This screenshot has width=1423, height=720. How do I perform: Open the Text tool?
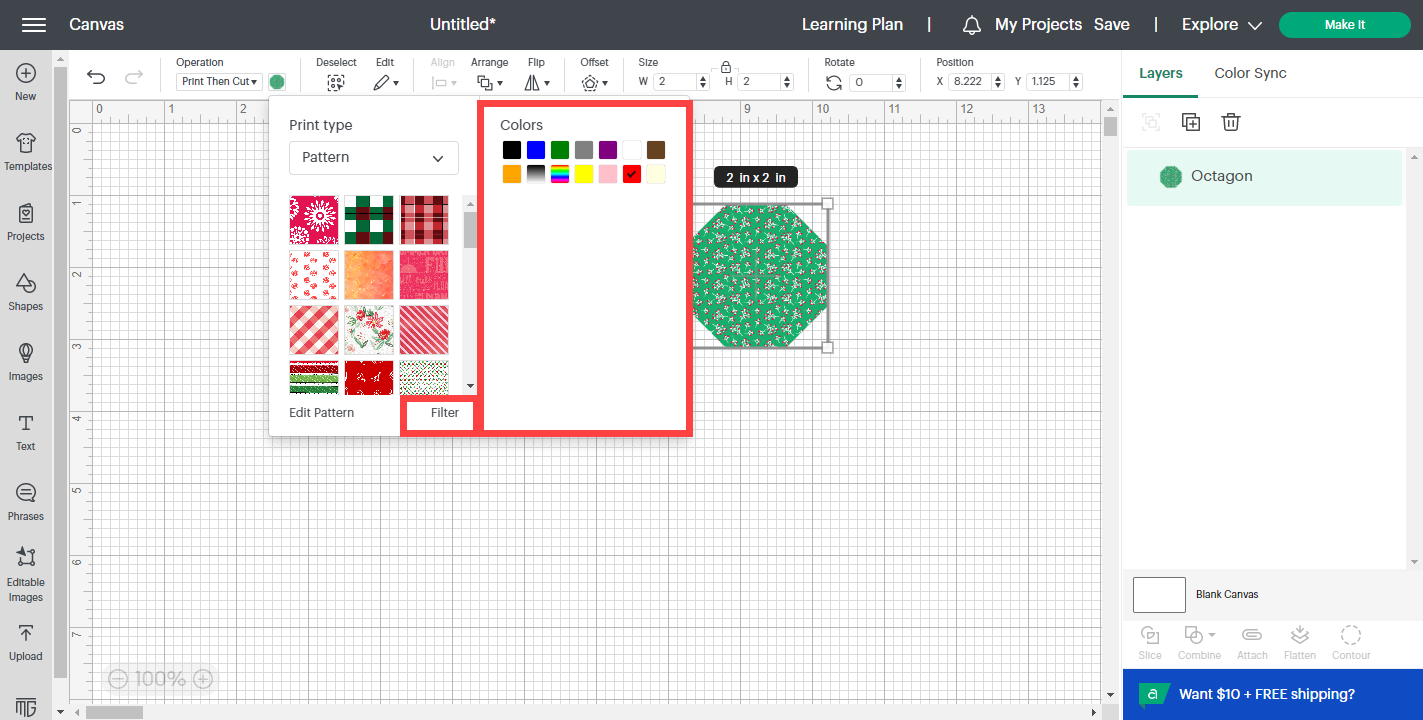point(25,432)
